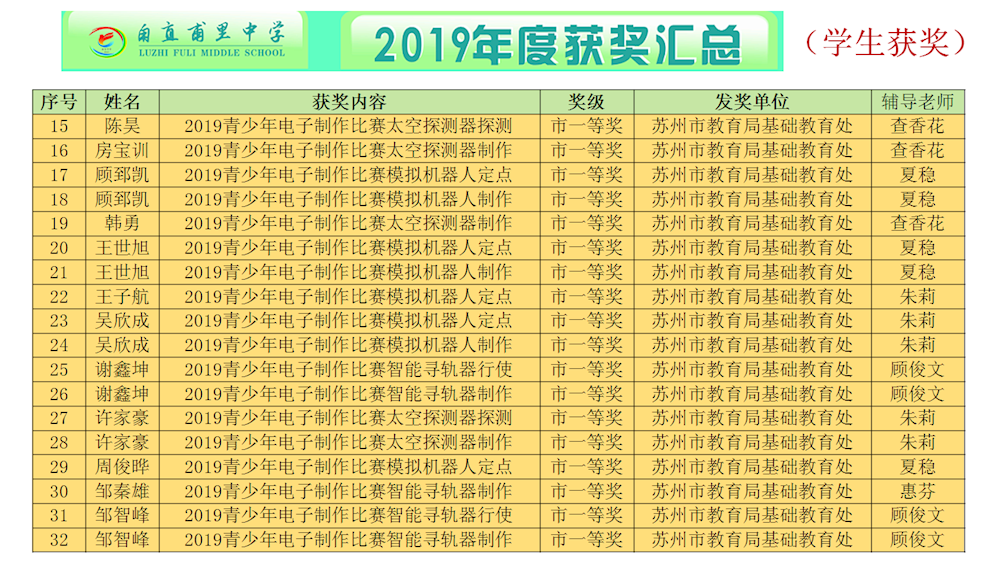Viewport: 1000px width, 569px height.
Task: Click the name cell 房宝训
Action: tap(122, 150)
